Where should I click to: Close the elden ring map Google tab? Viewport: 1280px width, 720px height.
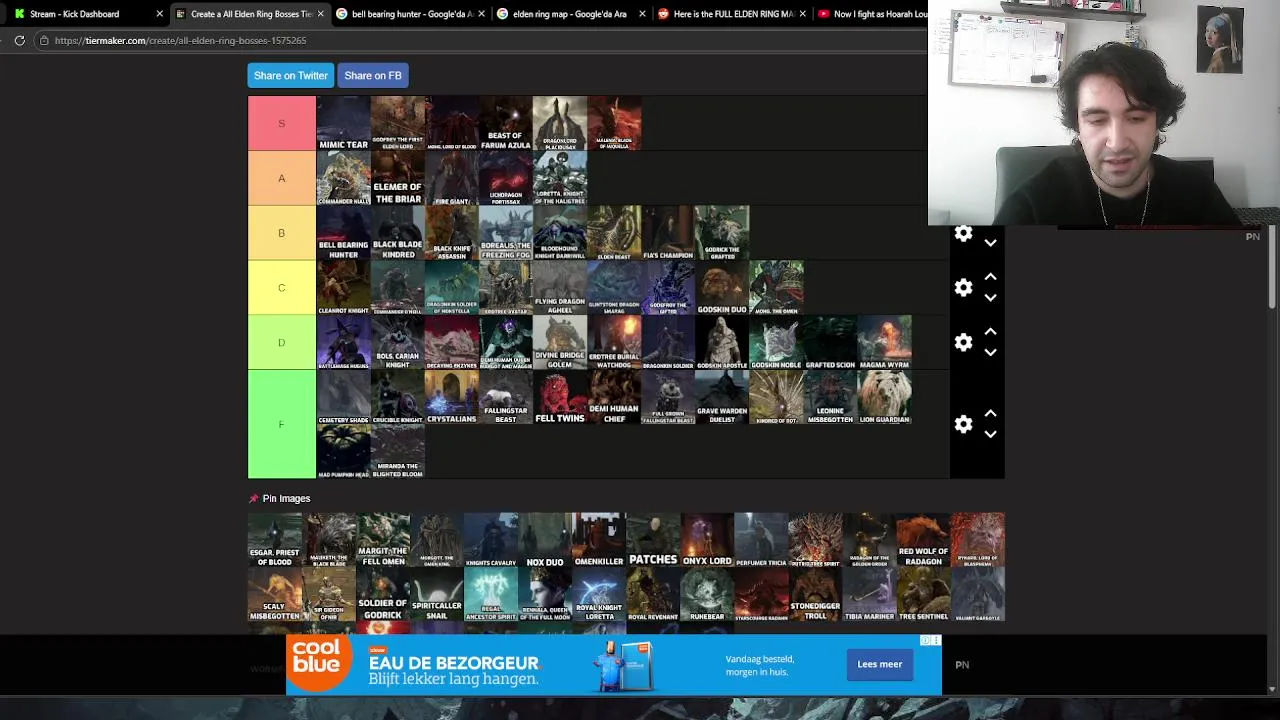point(642,14)
